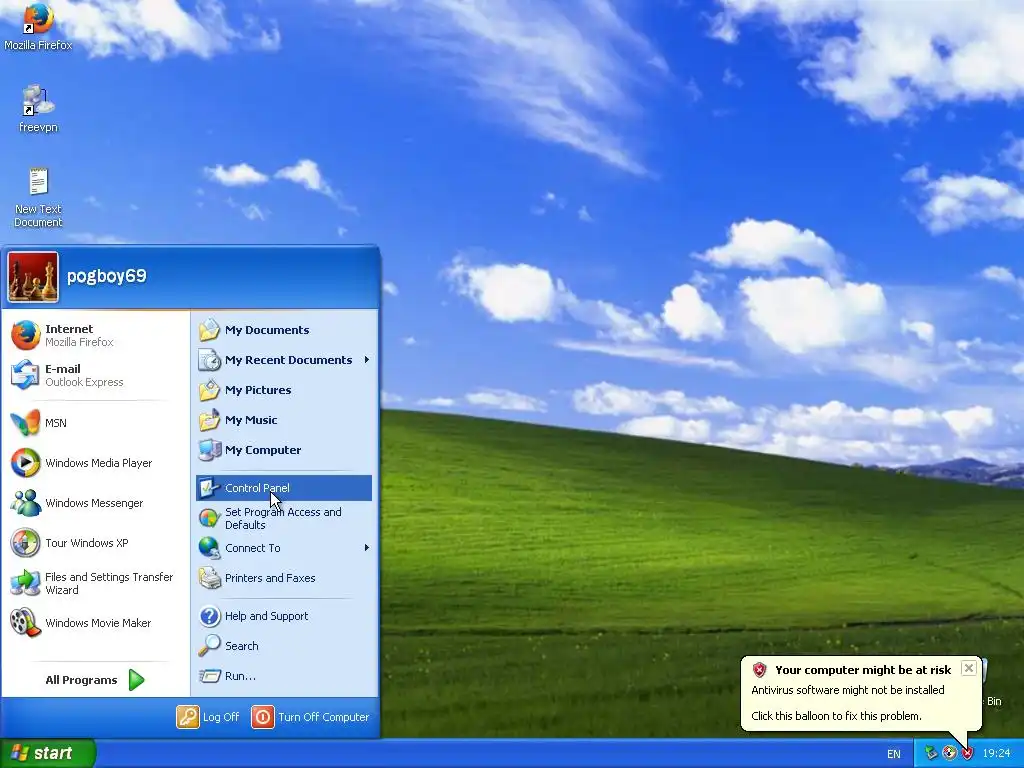Click the My Pictures folder icon
Viewport: 1024px width, 768px height.
pyautogui.click(x=210, y=390)
